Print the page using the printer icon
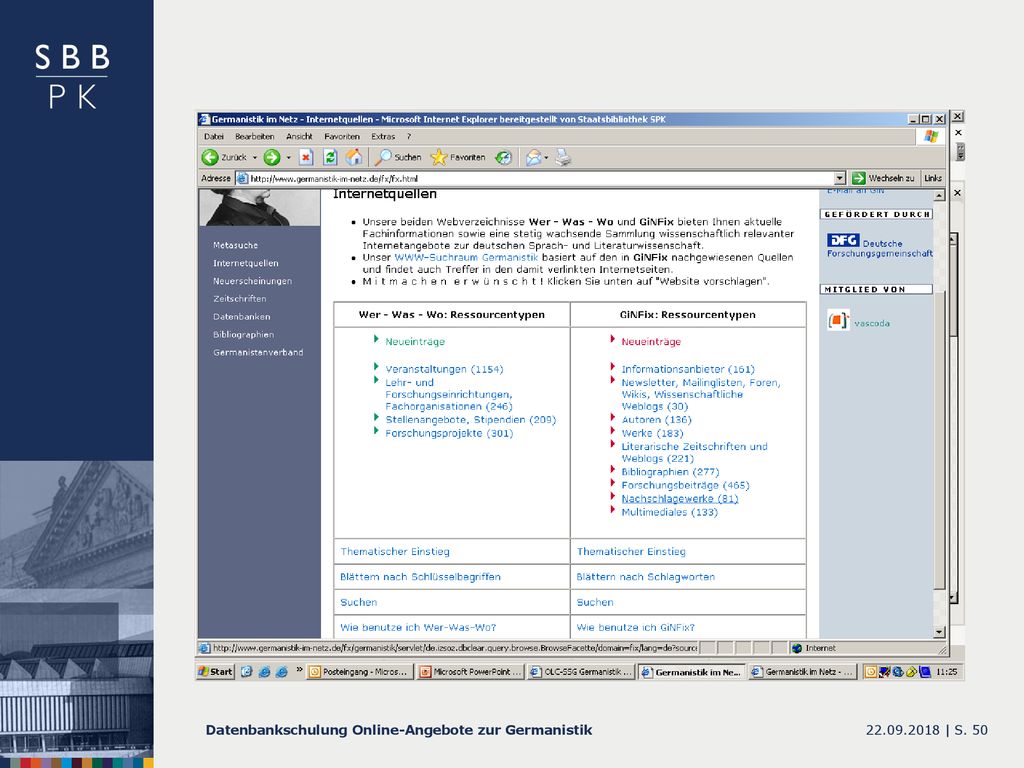The image size is (1024, 768). click(x=563, y=157)
